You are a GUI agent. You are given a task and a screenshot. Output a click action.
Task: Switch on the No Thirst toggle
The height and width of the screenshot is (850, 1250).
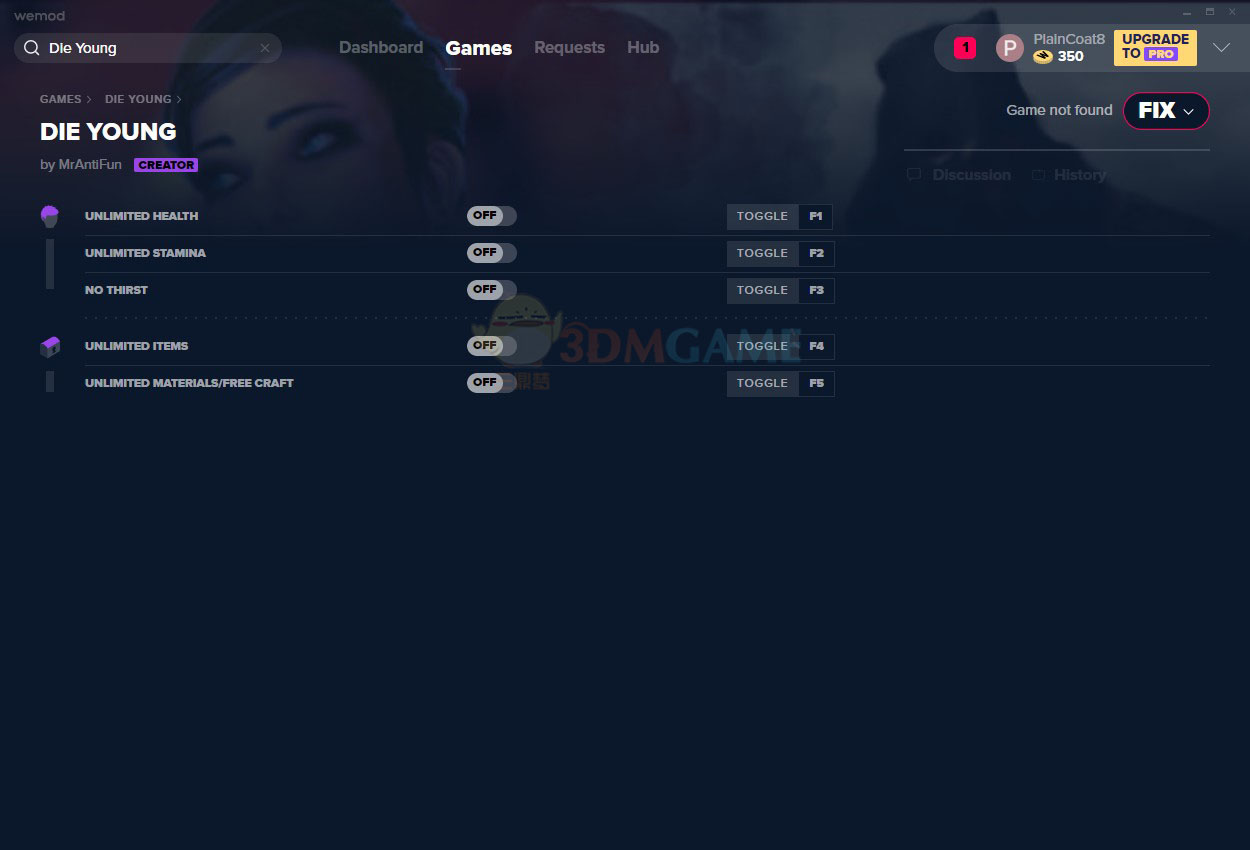491,290
